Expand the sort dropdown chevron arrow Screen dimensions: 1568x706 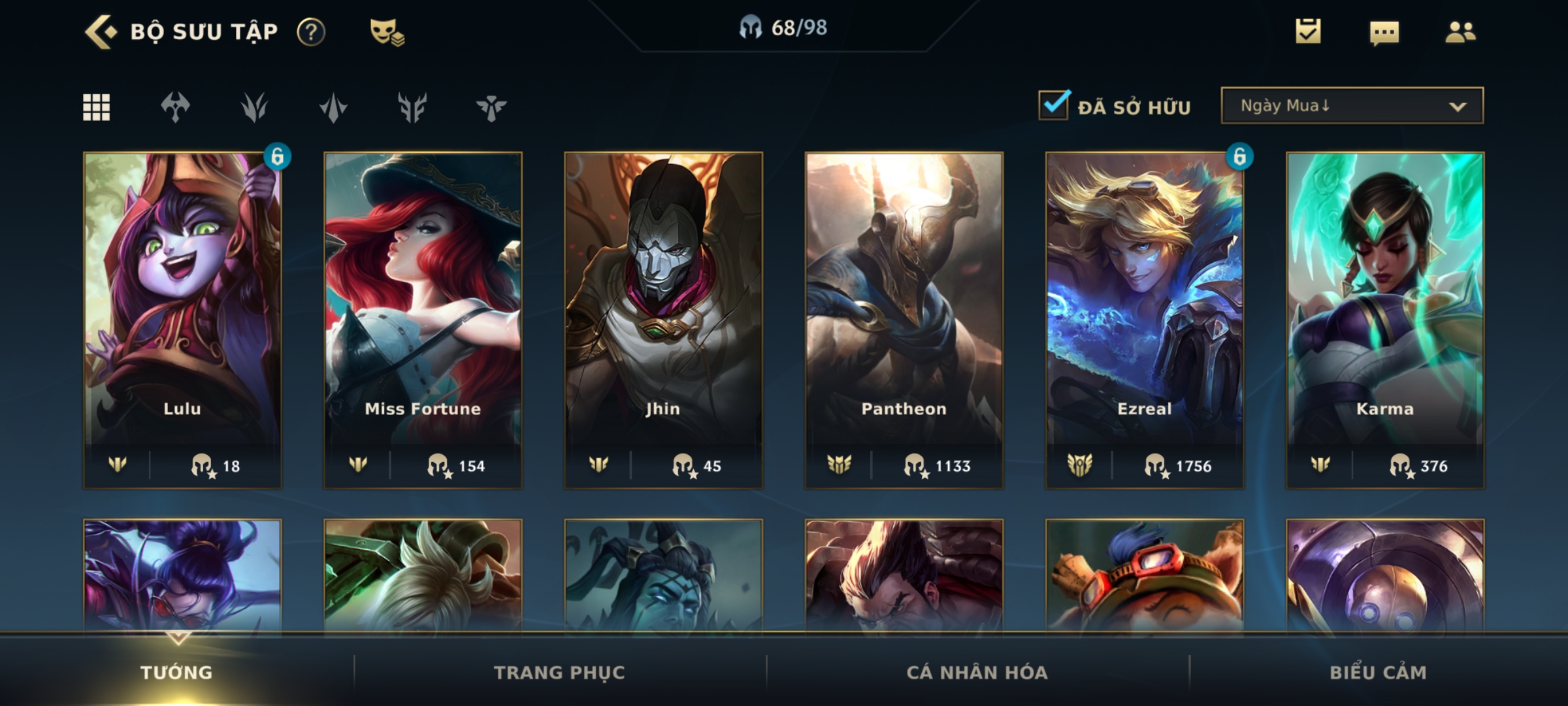(1458, 107)
